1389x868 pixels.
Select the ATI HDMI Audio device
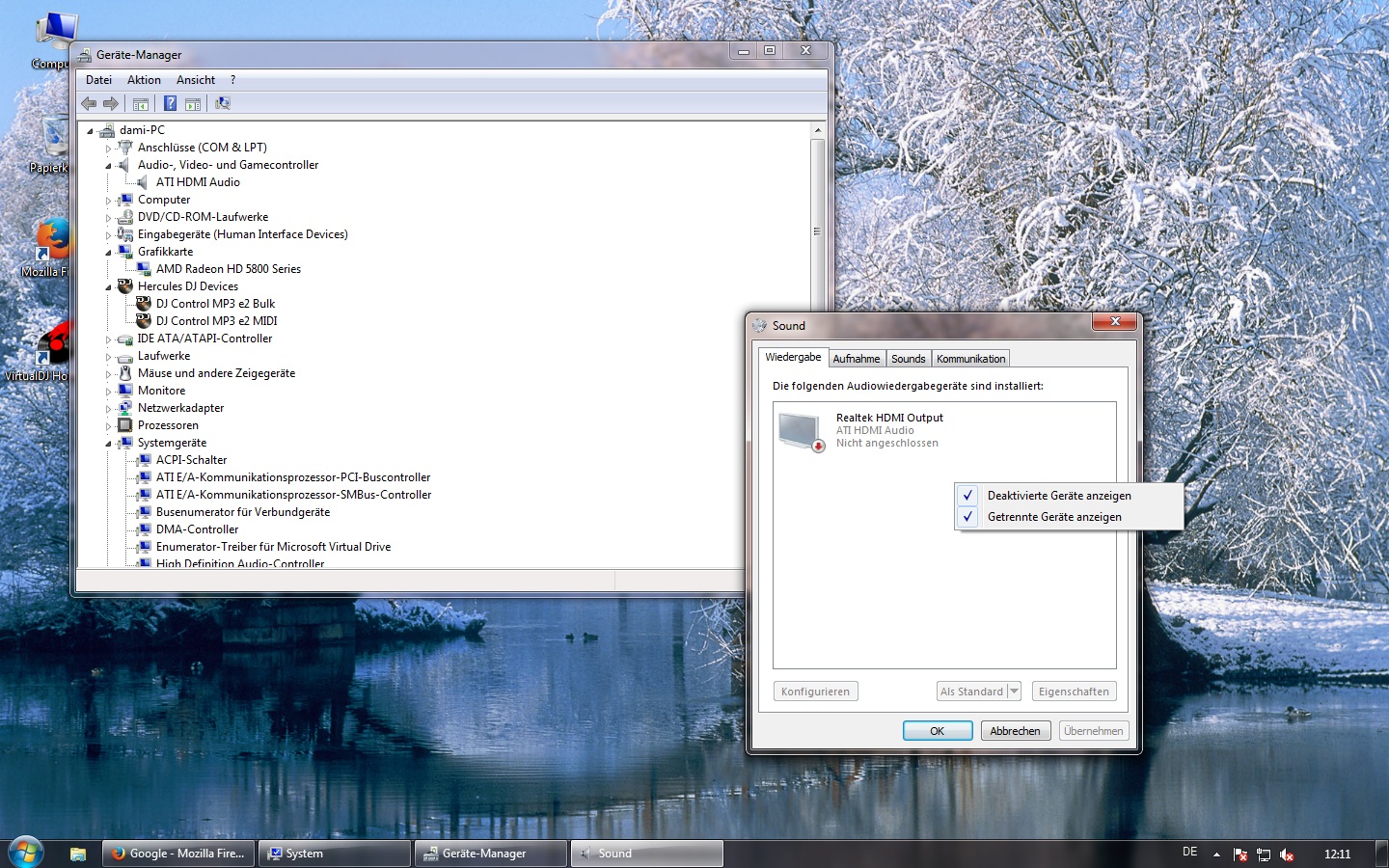[x=198, y=182]
